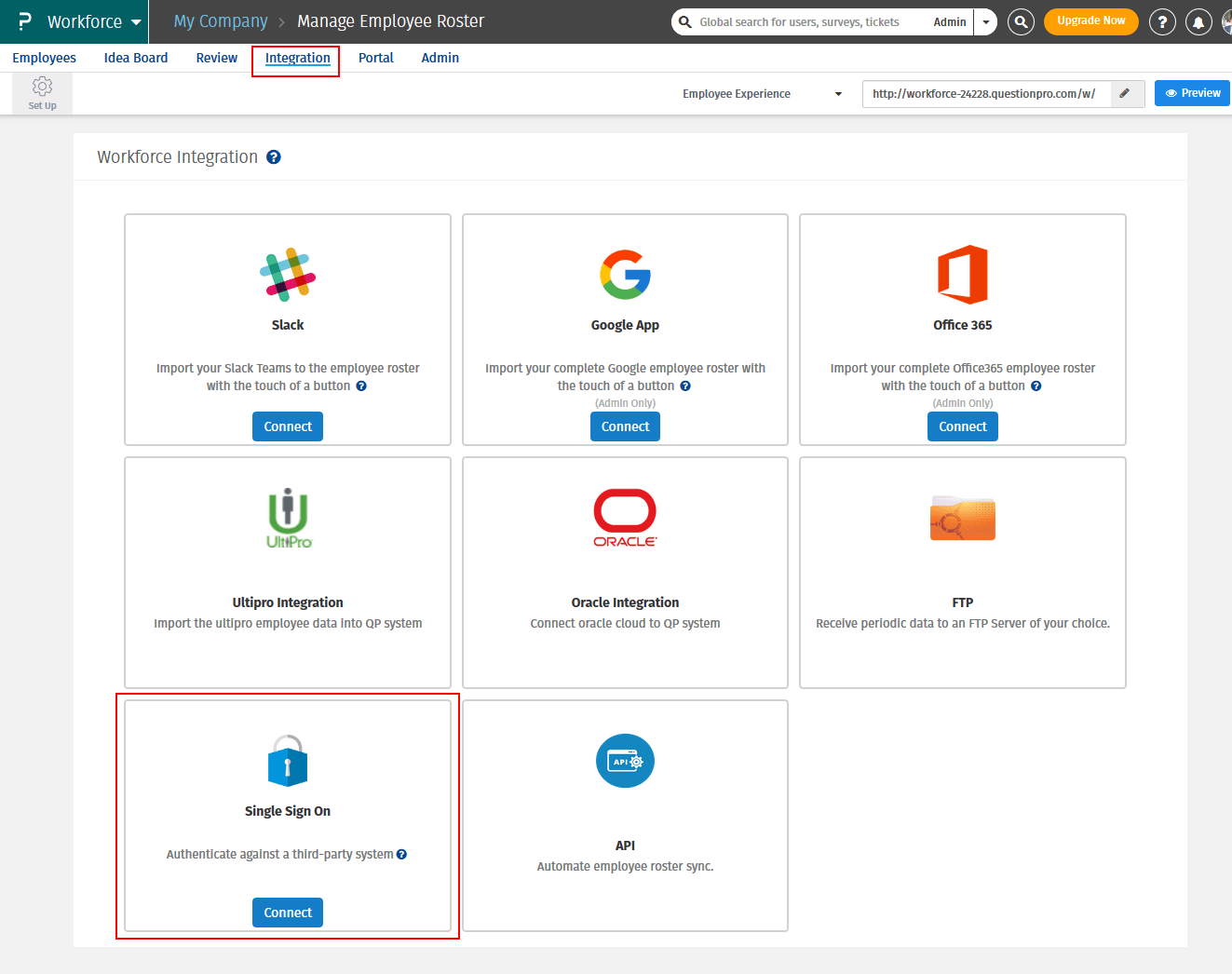Open the Workforce product switcher dropdown
1232x974 pixels.
[95, 21]
